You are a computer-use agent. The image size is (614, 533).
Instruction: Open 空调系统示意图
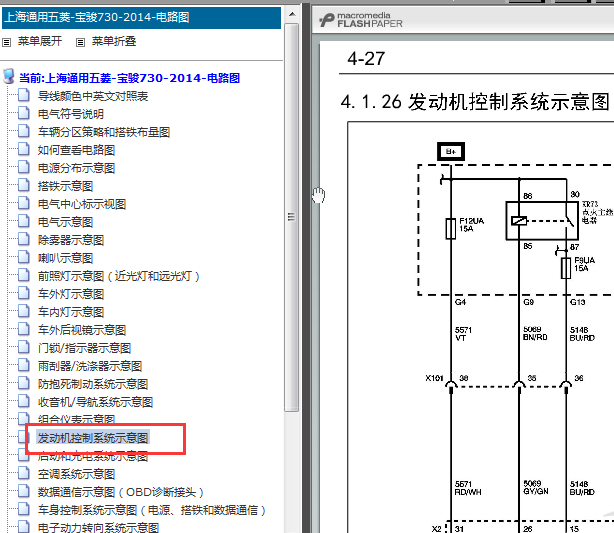[76, 474]
